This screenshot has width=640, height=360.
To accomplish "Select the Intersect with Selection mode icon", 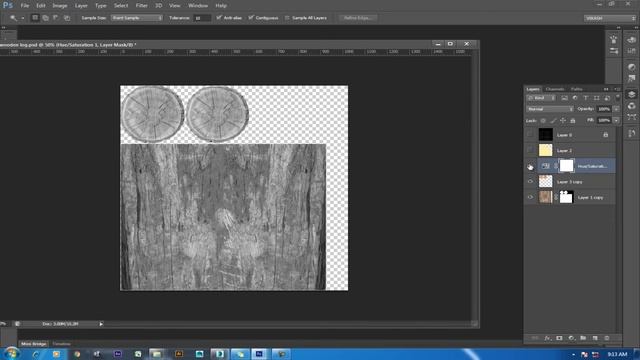I will click(67, 18).
